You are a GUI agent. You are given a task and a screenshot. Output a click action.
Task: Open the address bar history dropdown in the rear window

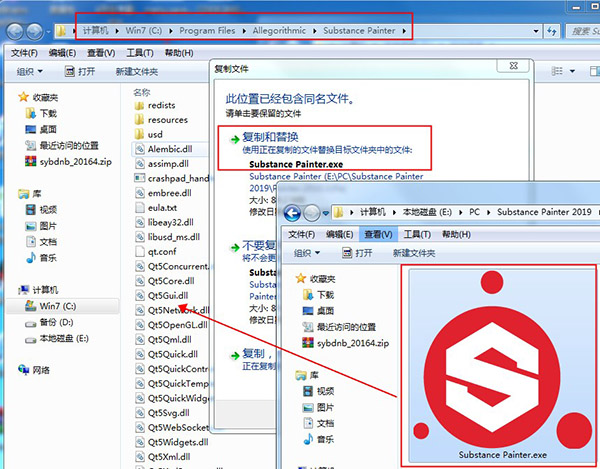(x=536, y=31)
